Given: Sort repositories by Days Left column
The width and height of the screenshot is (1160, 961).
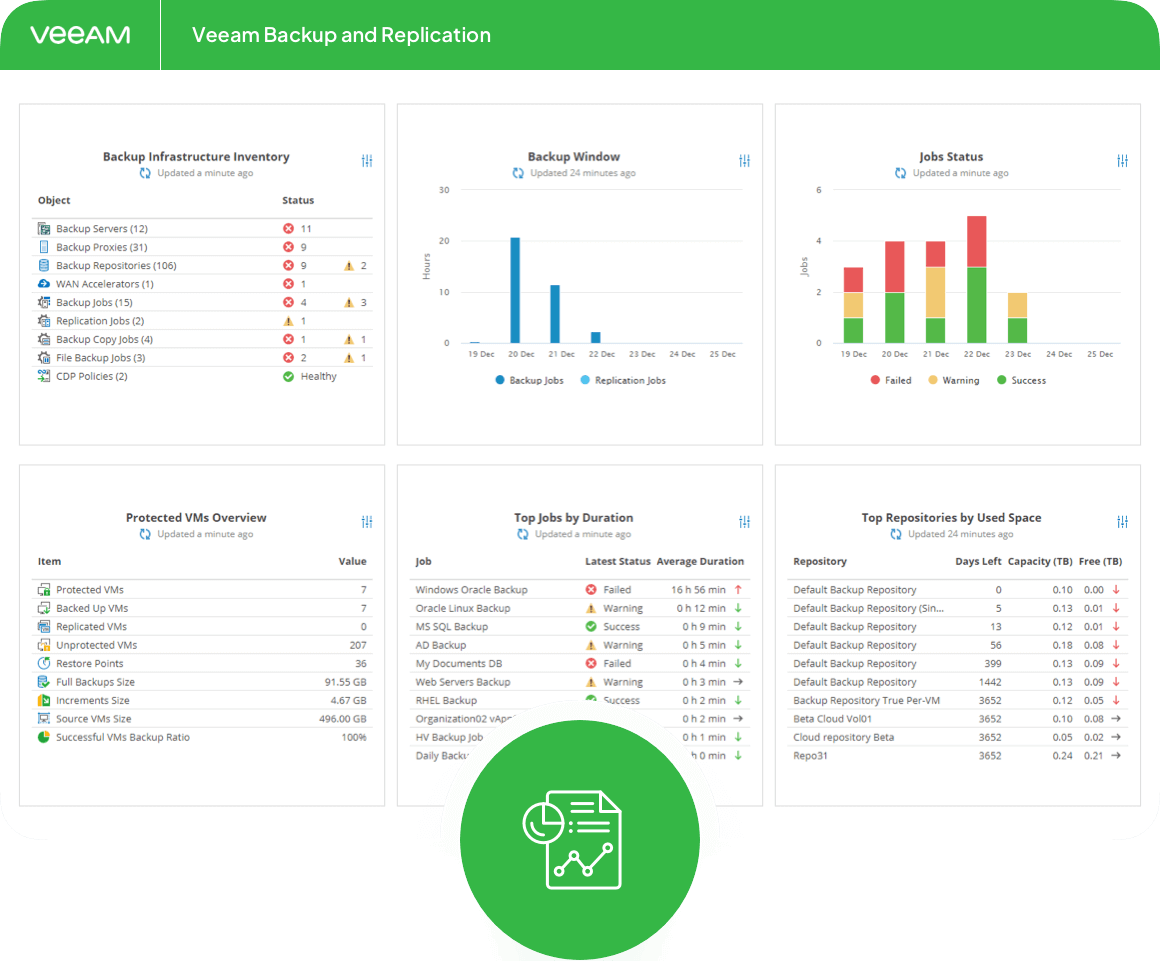Looking at the screenshot, I should pos(978,562).
